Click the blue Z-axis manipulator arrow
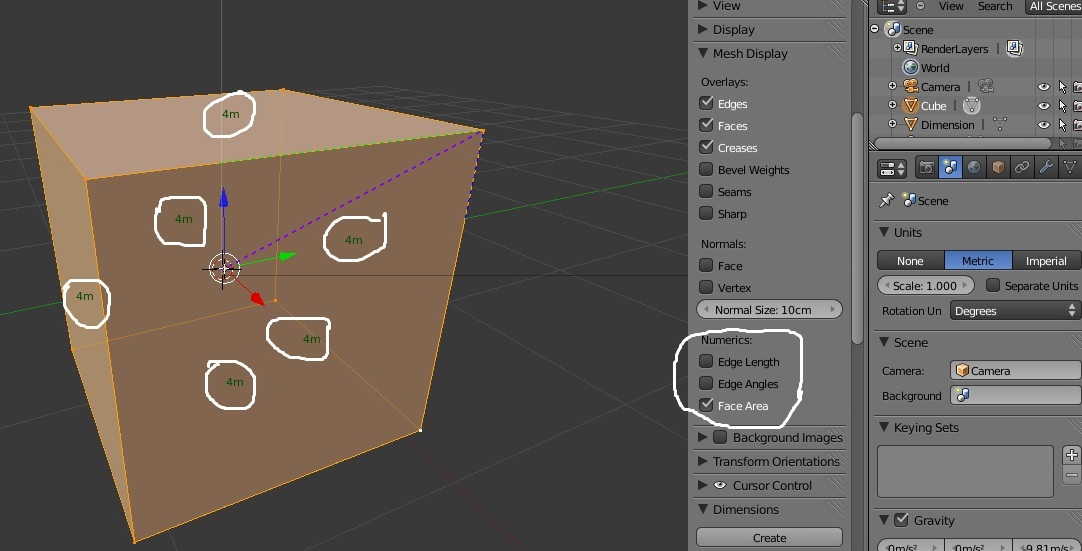 224,197
